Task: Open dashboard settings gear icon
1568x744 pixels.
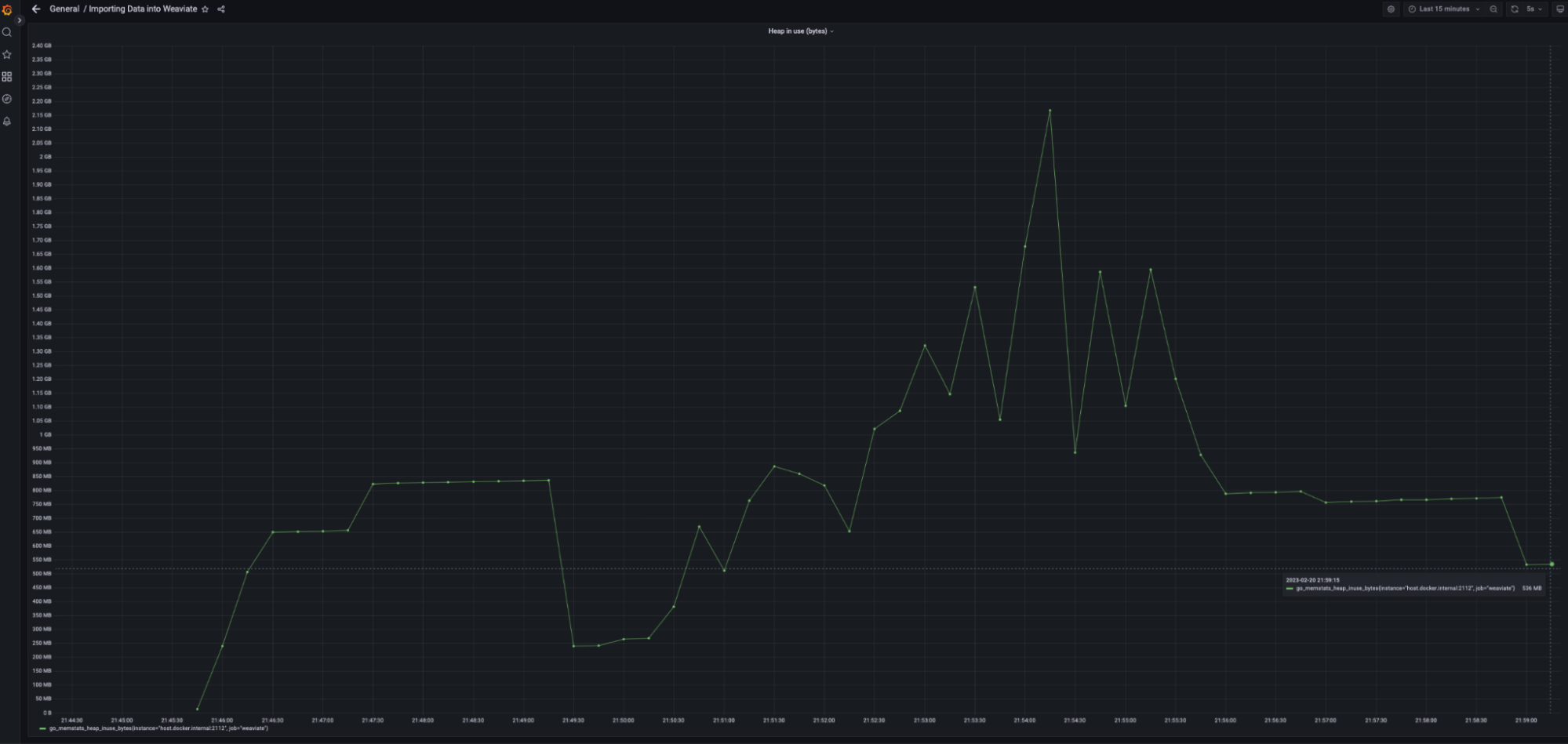Action: pyautogui.click(x=1392, y=9)
